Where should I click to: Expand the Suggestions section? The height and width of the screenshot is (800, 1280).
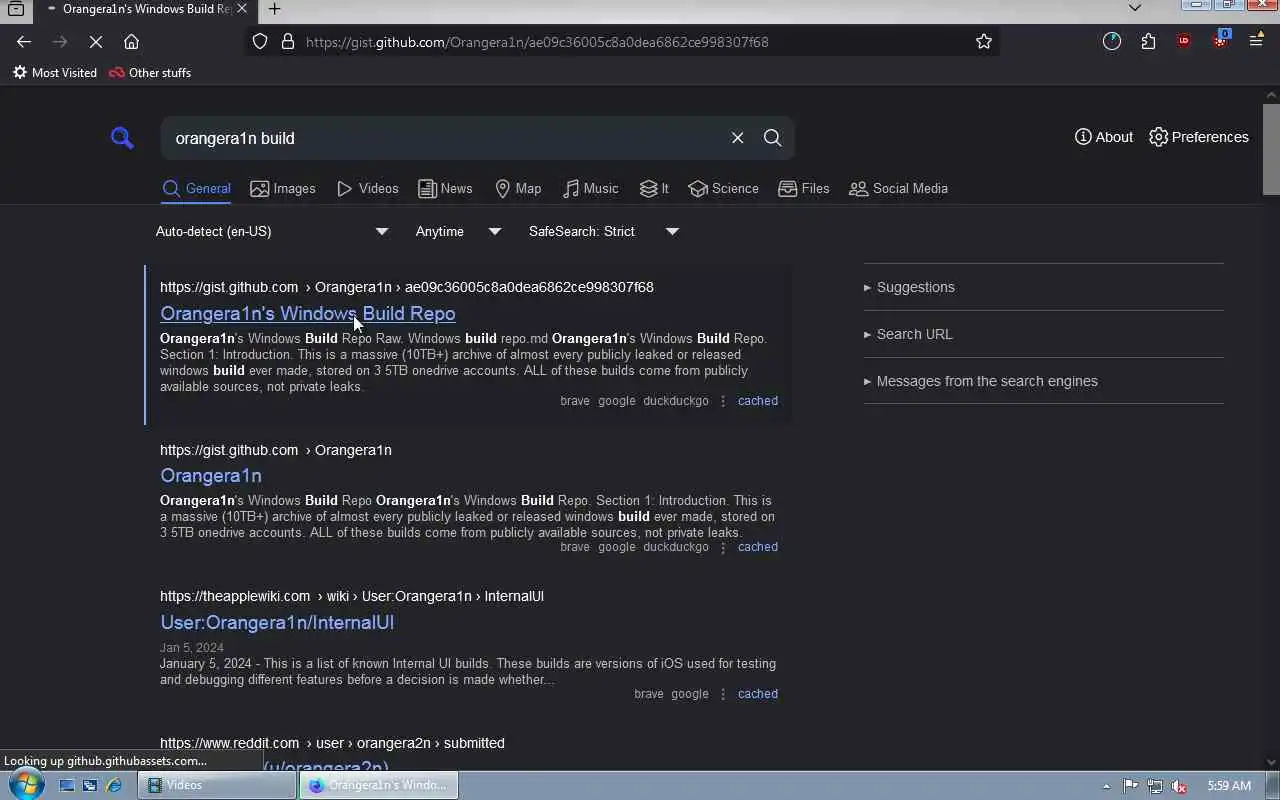[909, 287]
